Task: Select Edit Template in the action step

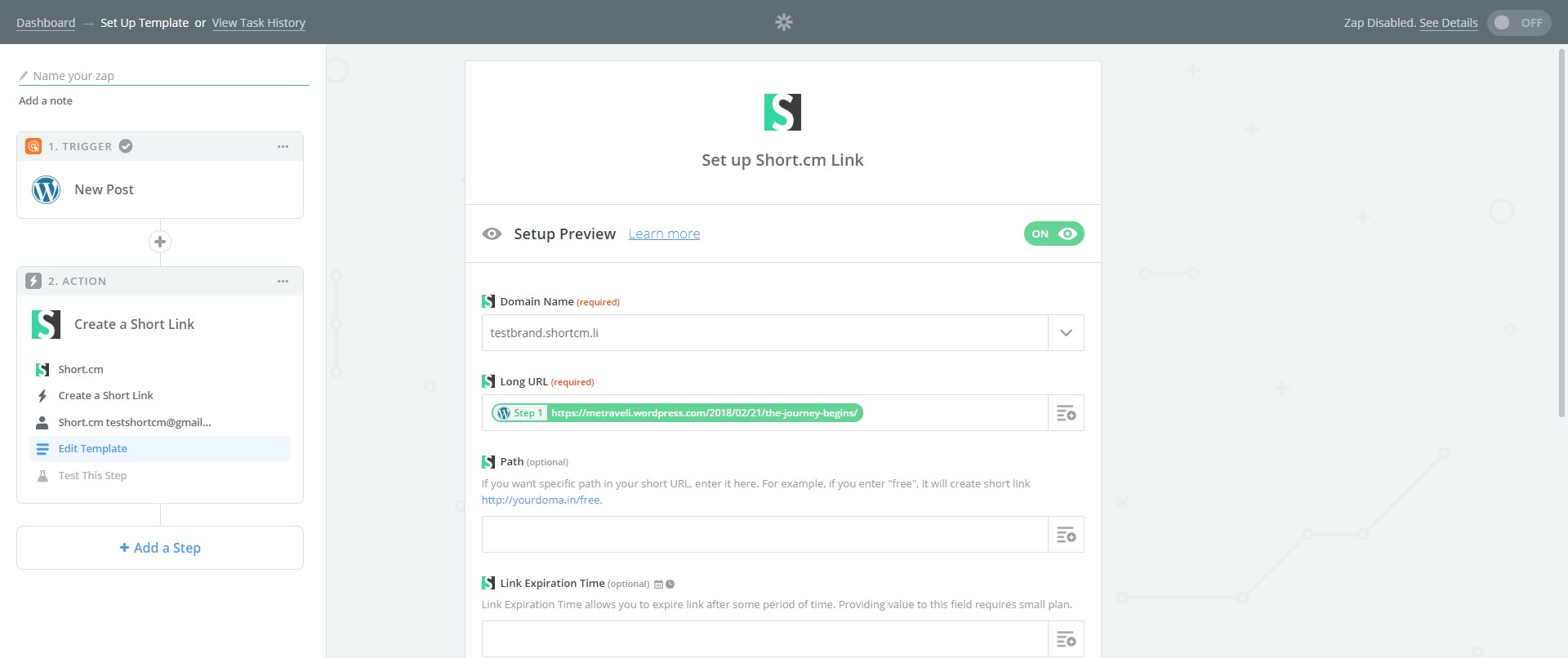Action: (92, 449)
